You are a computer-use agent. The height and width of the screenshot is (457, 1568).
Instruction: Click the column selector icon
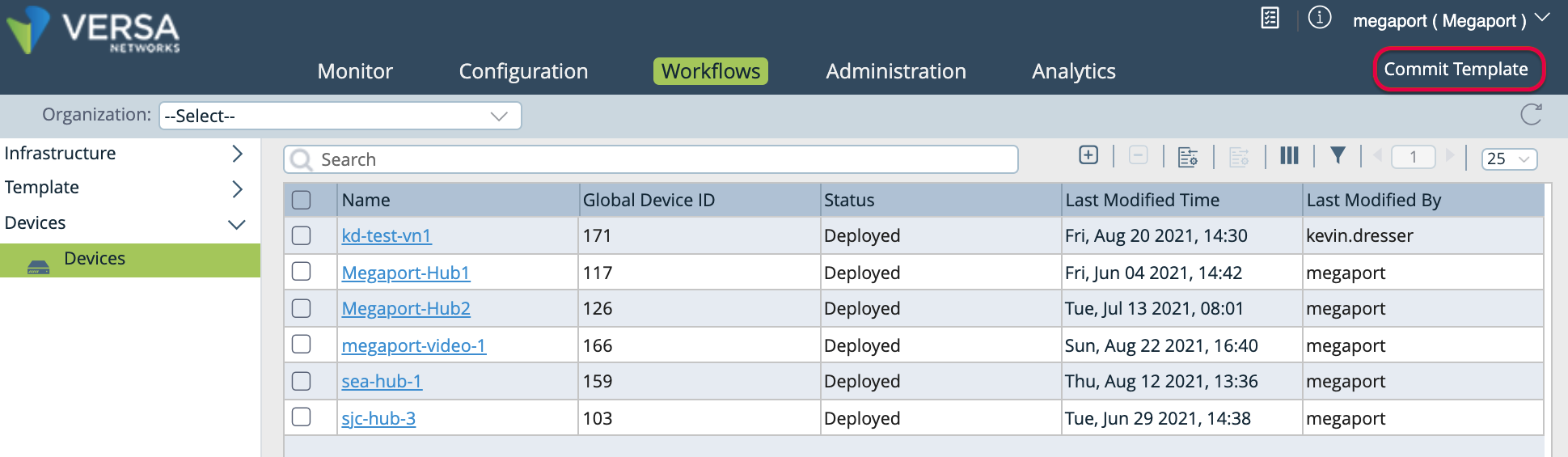point(1289,155)
